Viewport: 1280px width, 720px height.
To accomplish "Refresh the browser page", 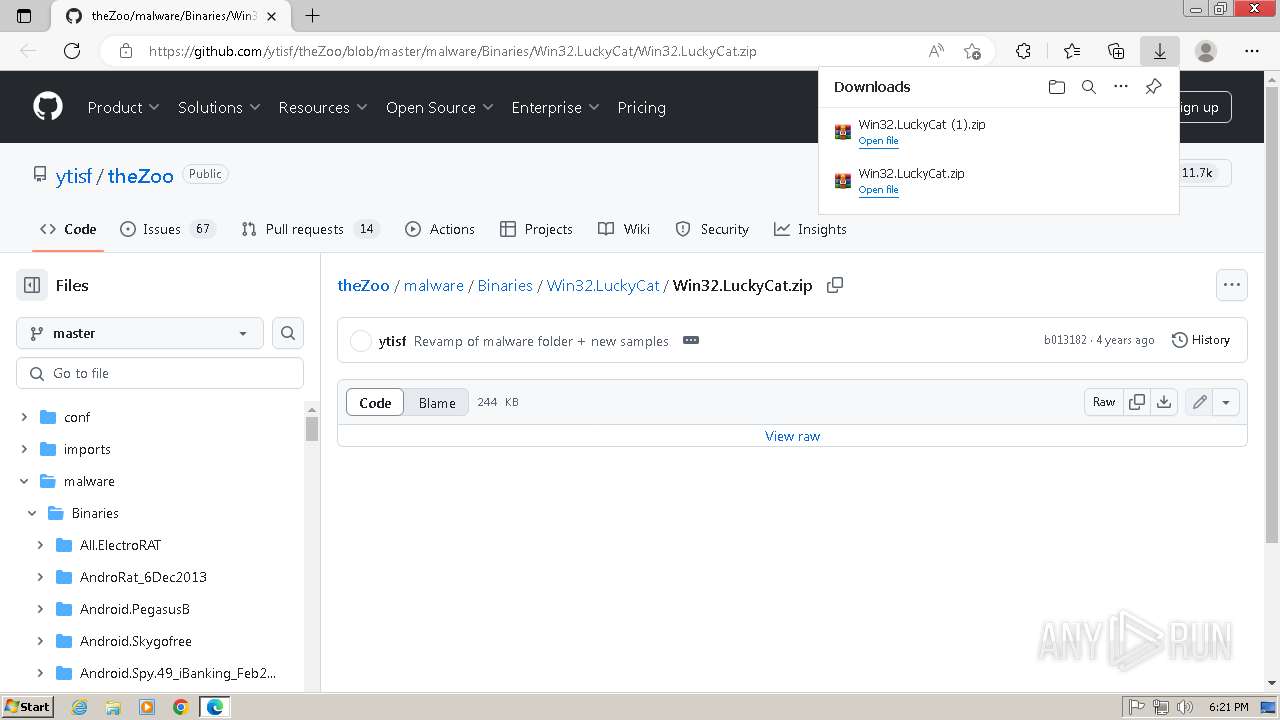I will 72,51.
